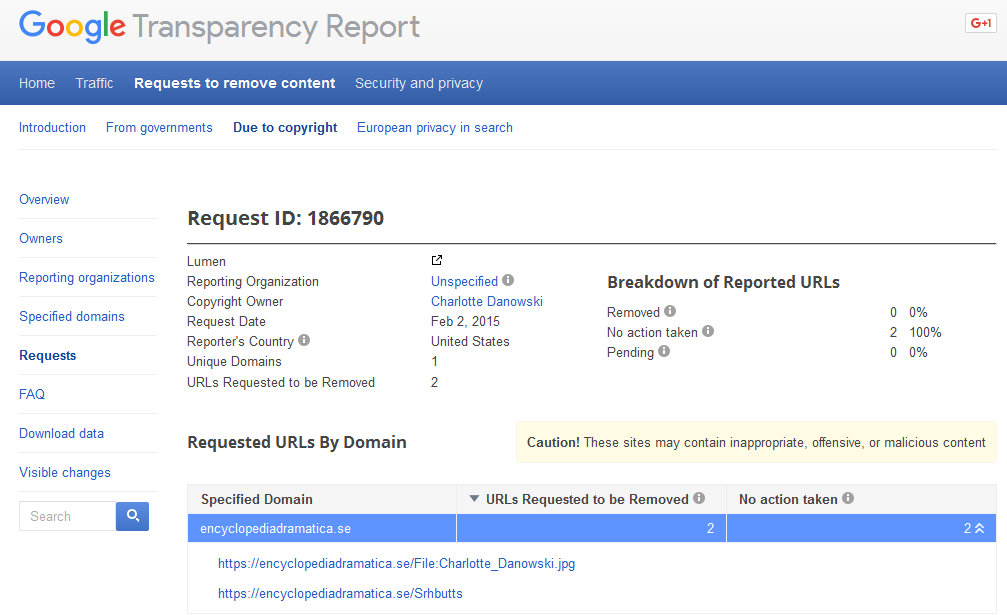Show info about Reporting Organization Unspecified
Image resolution: width=1007 pixels, height=615 pixels.
508,280
